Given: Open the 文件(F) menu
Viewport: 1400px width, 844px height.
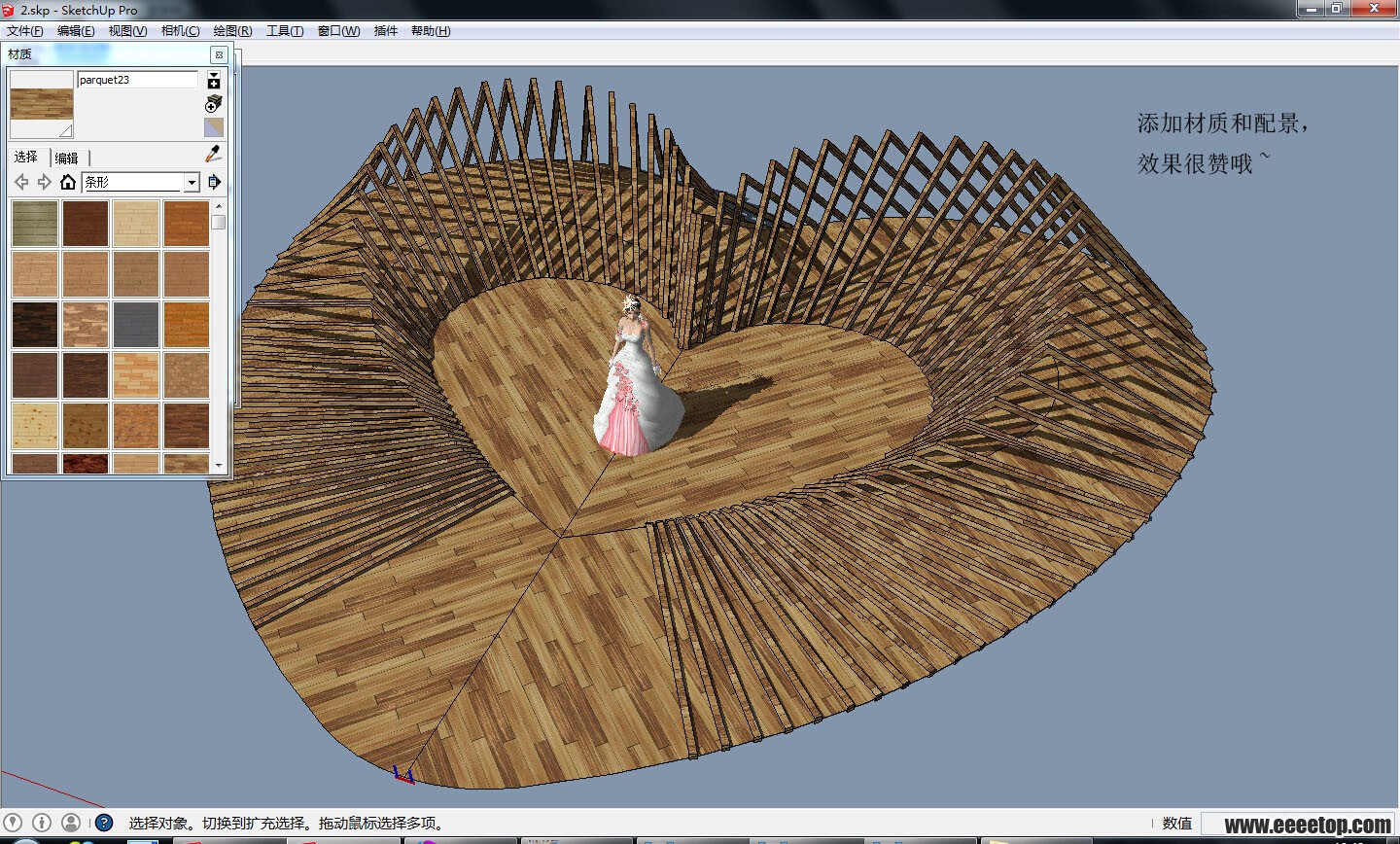Looking at the screenshot, I should coord(24,31).
